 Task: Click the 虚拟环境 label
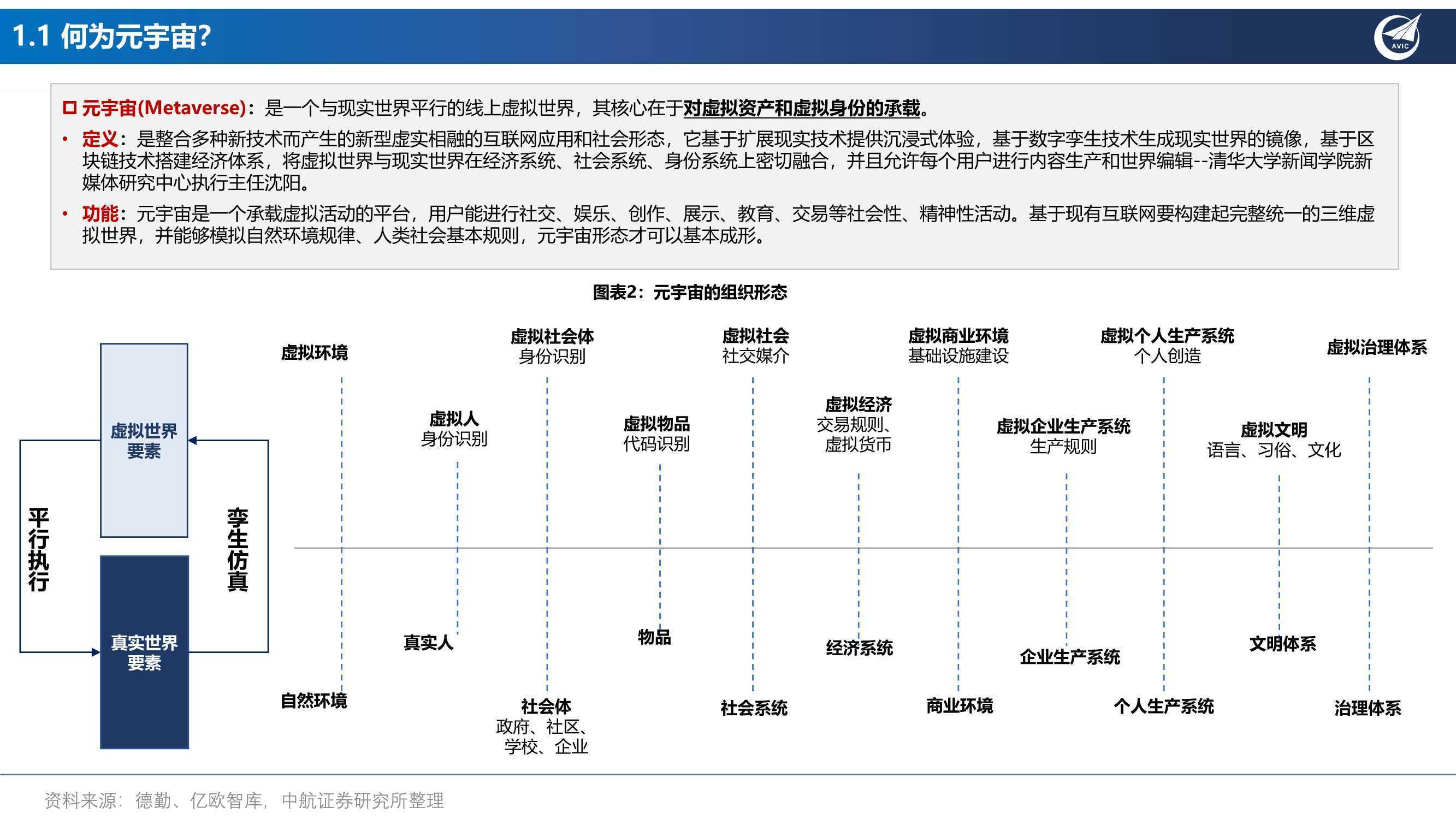point(314,353)
